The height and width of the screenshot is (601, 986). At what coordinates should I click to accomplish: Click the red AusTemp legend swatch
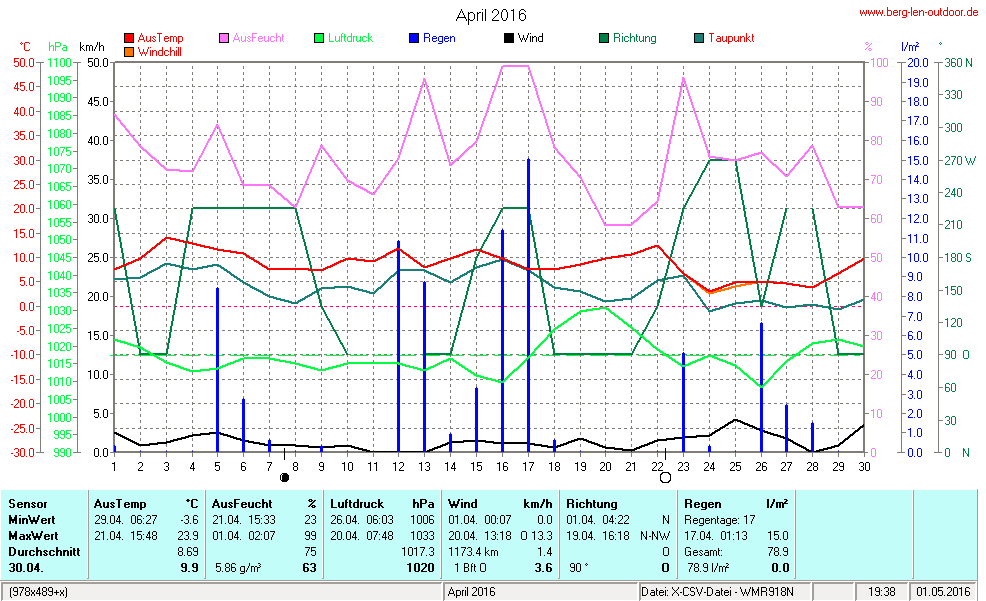click(x=129, y=39)
